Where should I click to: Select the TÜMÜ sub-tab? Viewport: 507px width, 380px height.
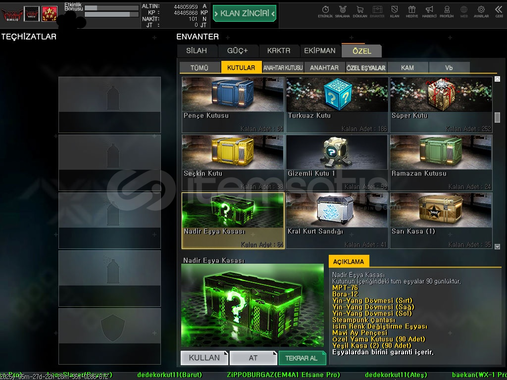(199, 68)
